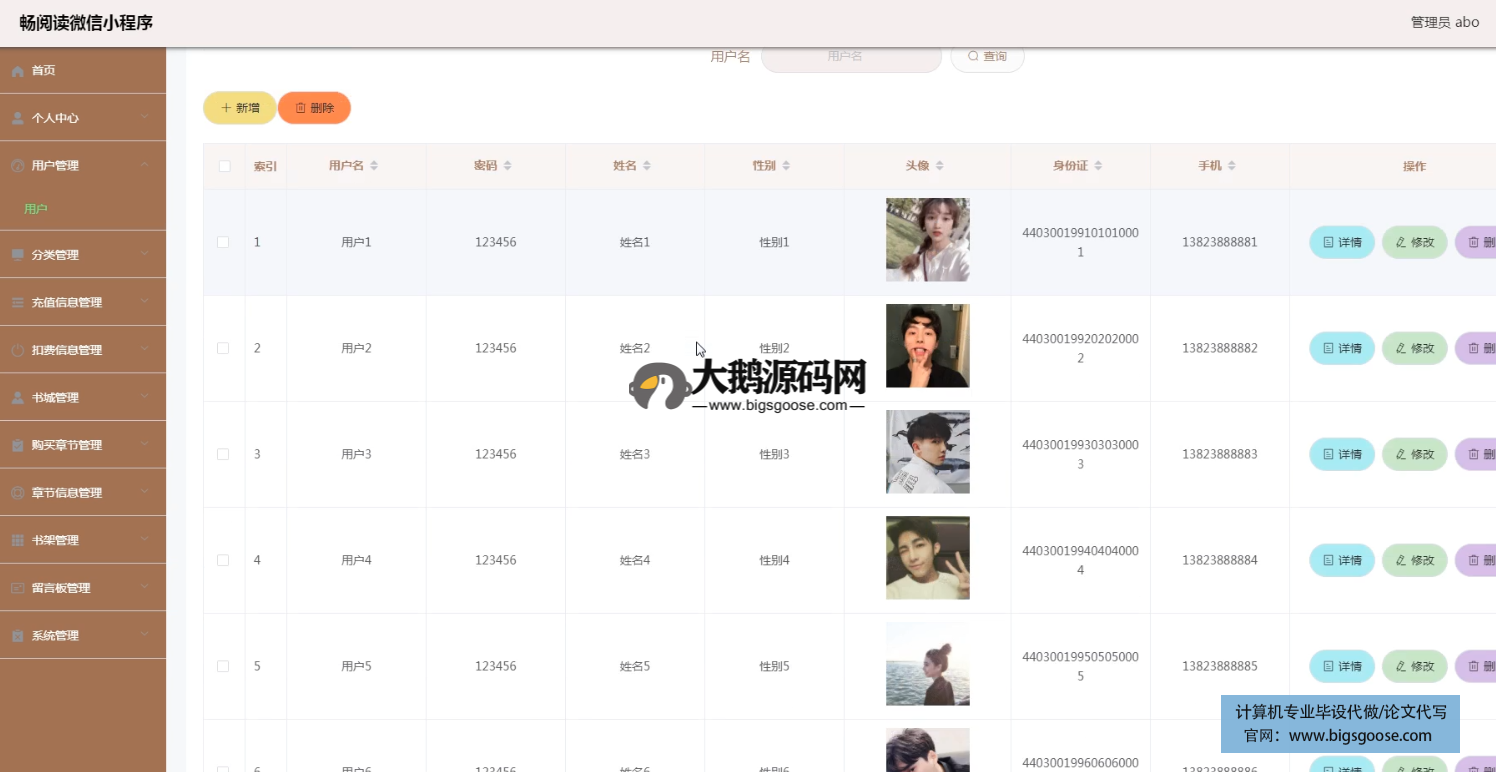
Task: Click 修改 for 用户1
Action: pyautogui.click(x=1415, y=242)
